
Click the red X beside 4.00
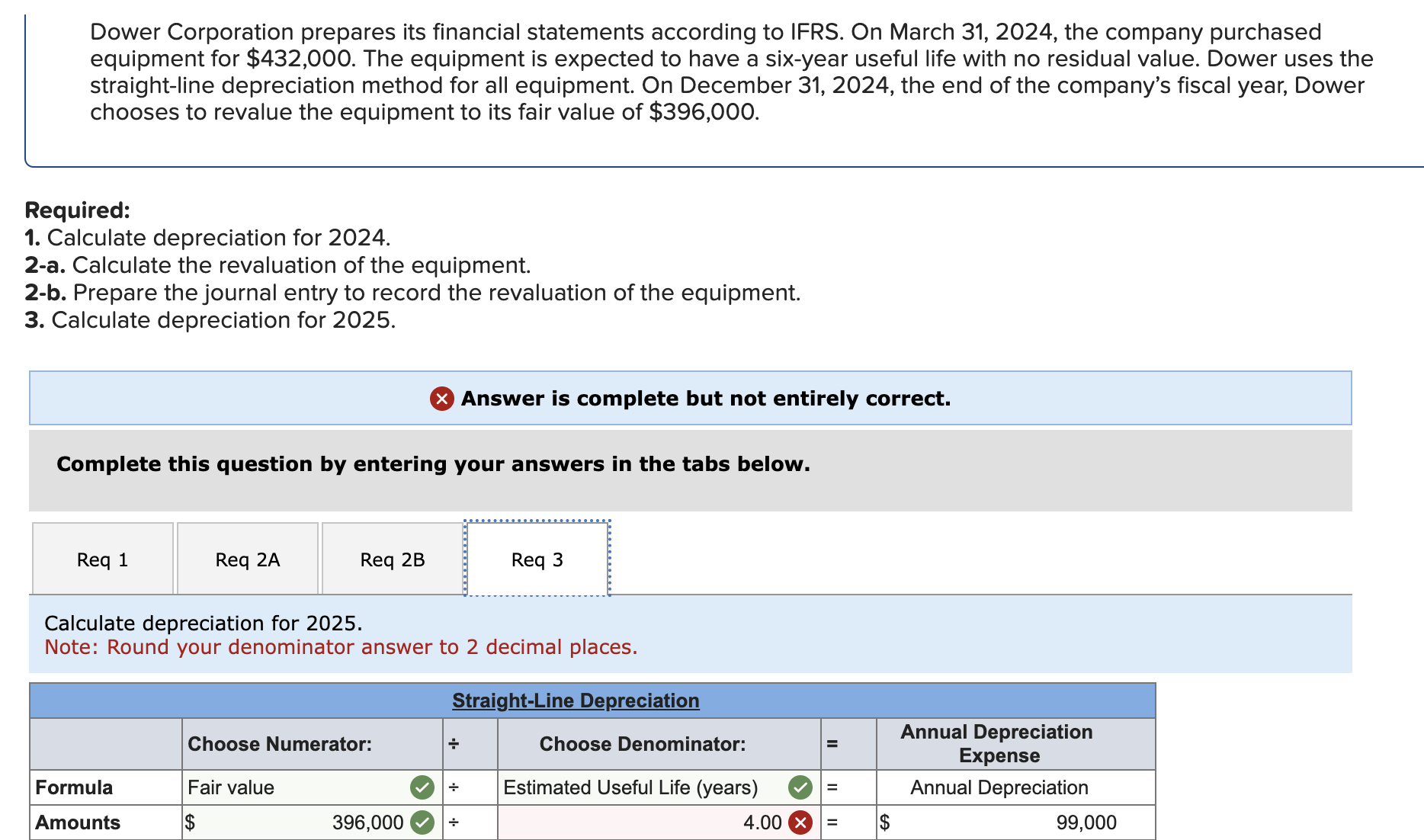point(800,822)
